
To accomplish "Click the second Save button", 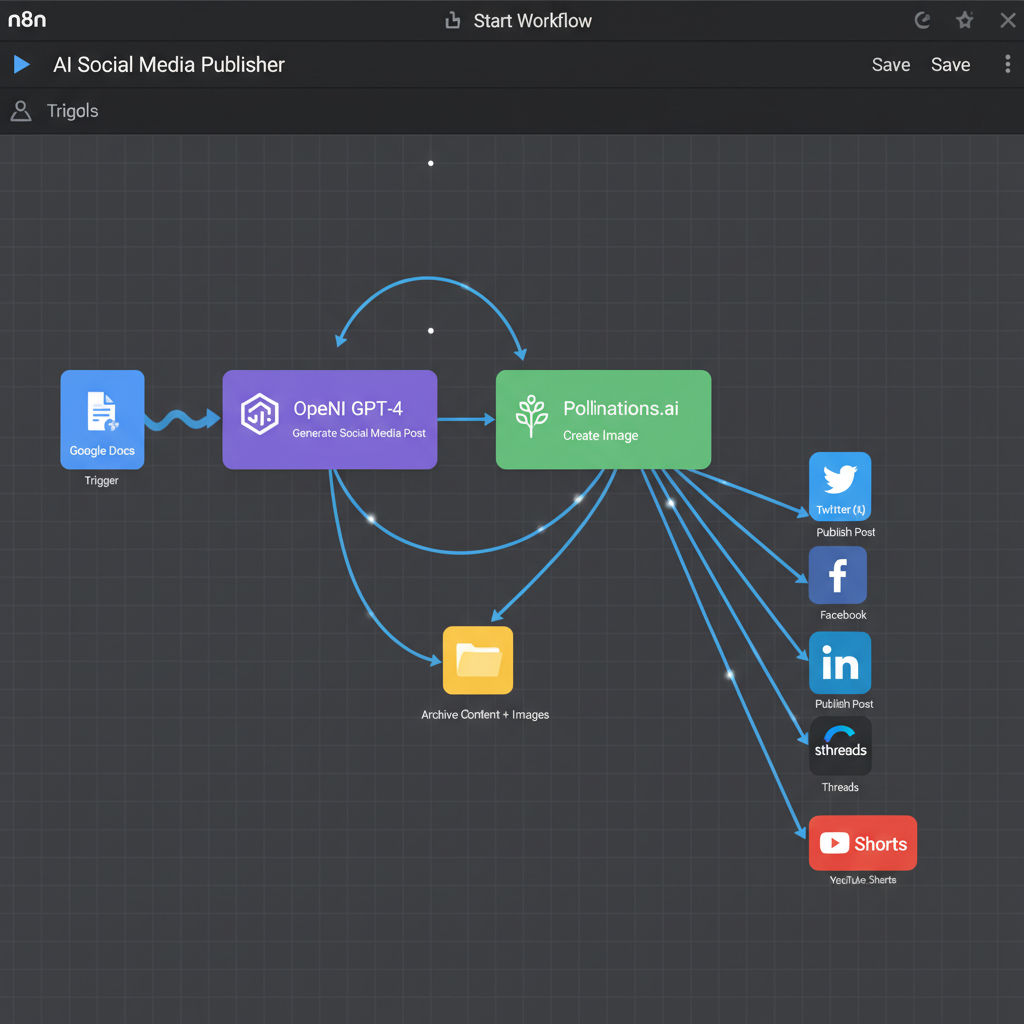I will pyautogui.click(x=950, y=64).
